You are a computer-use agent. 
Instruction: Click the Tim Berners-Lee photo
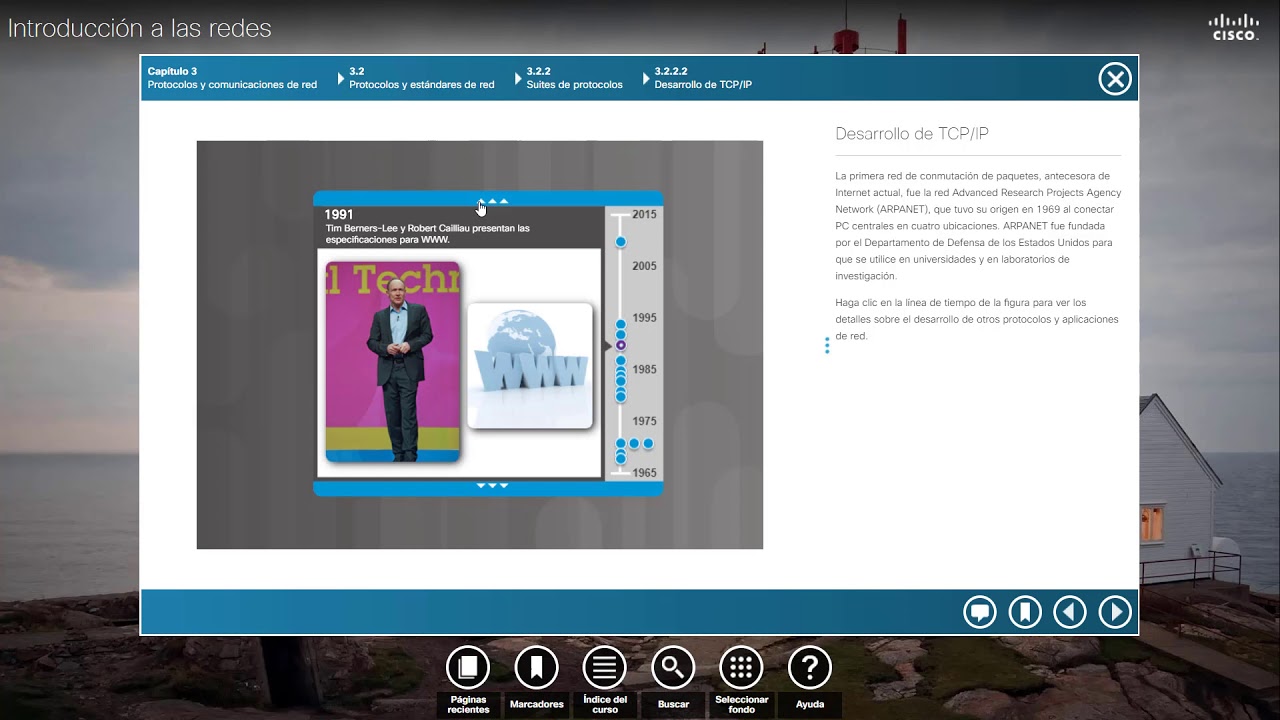click(x=393, y=362)
